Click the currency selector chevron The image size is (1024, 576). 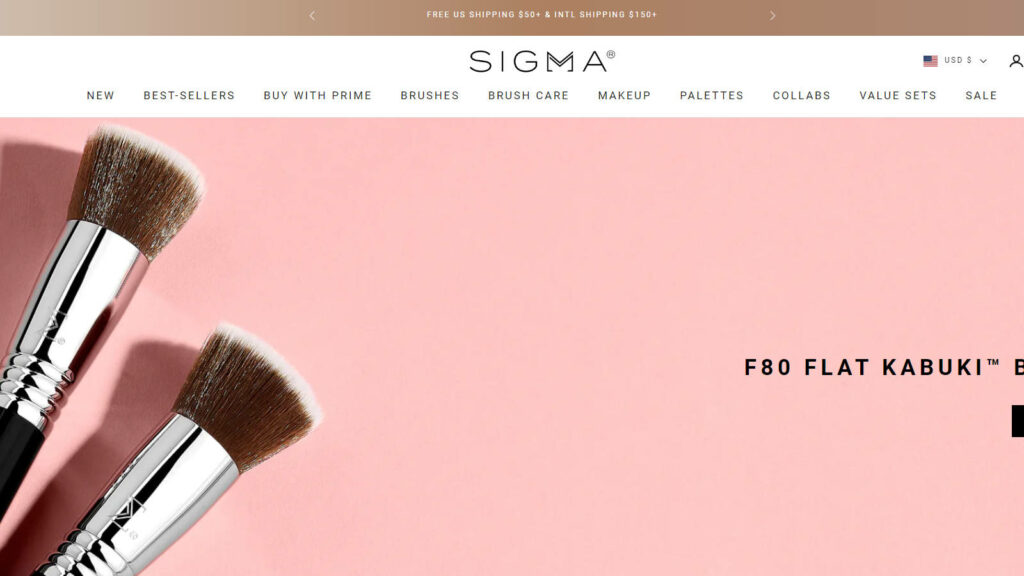point(983,61)
